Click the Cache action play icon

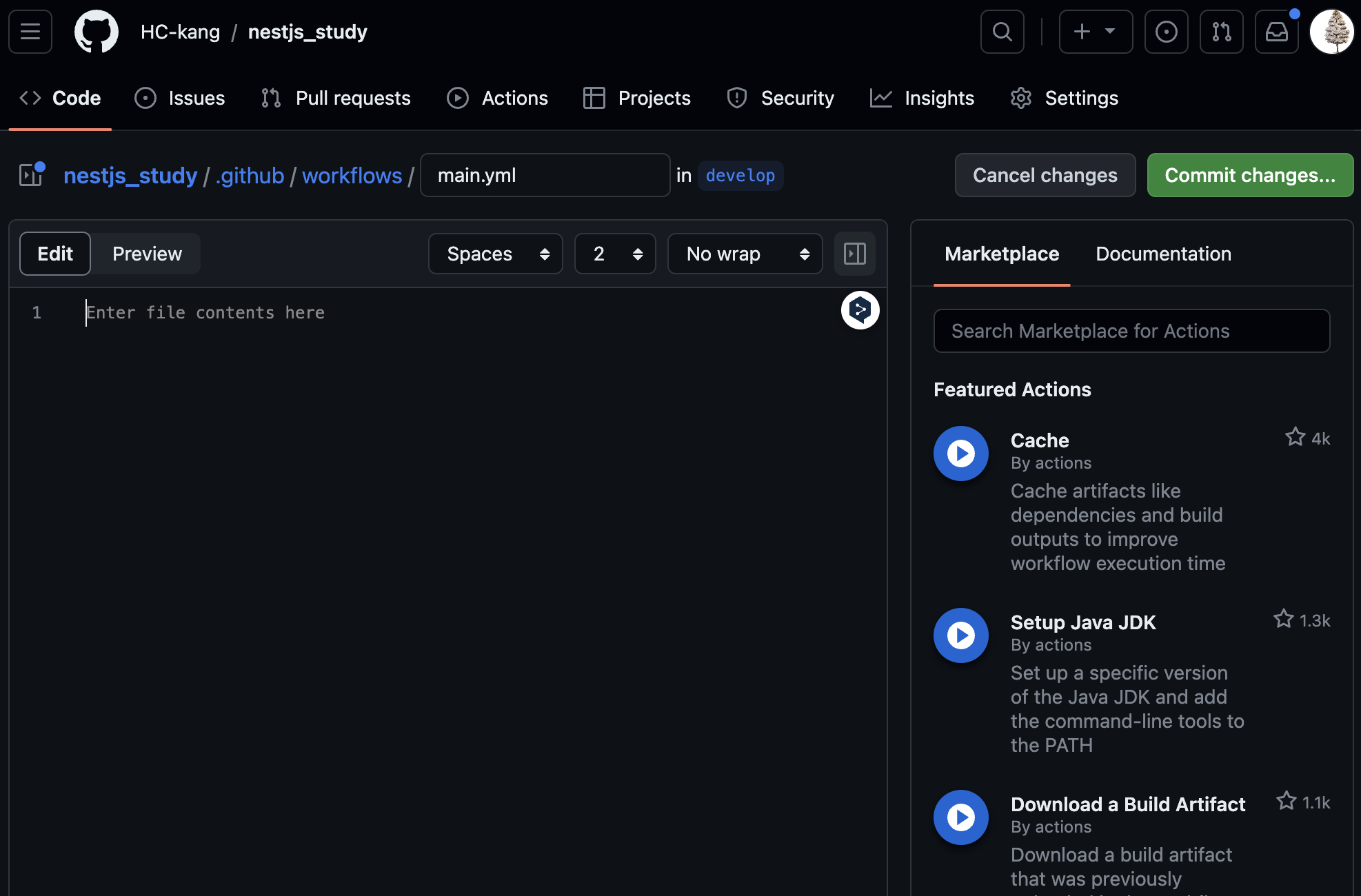pos(961,454)
